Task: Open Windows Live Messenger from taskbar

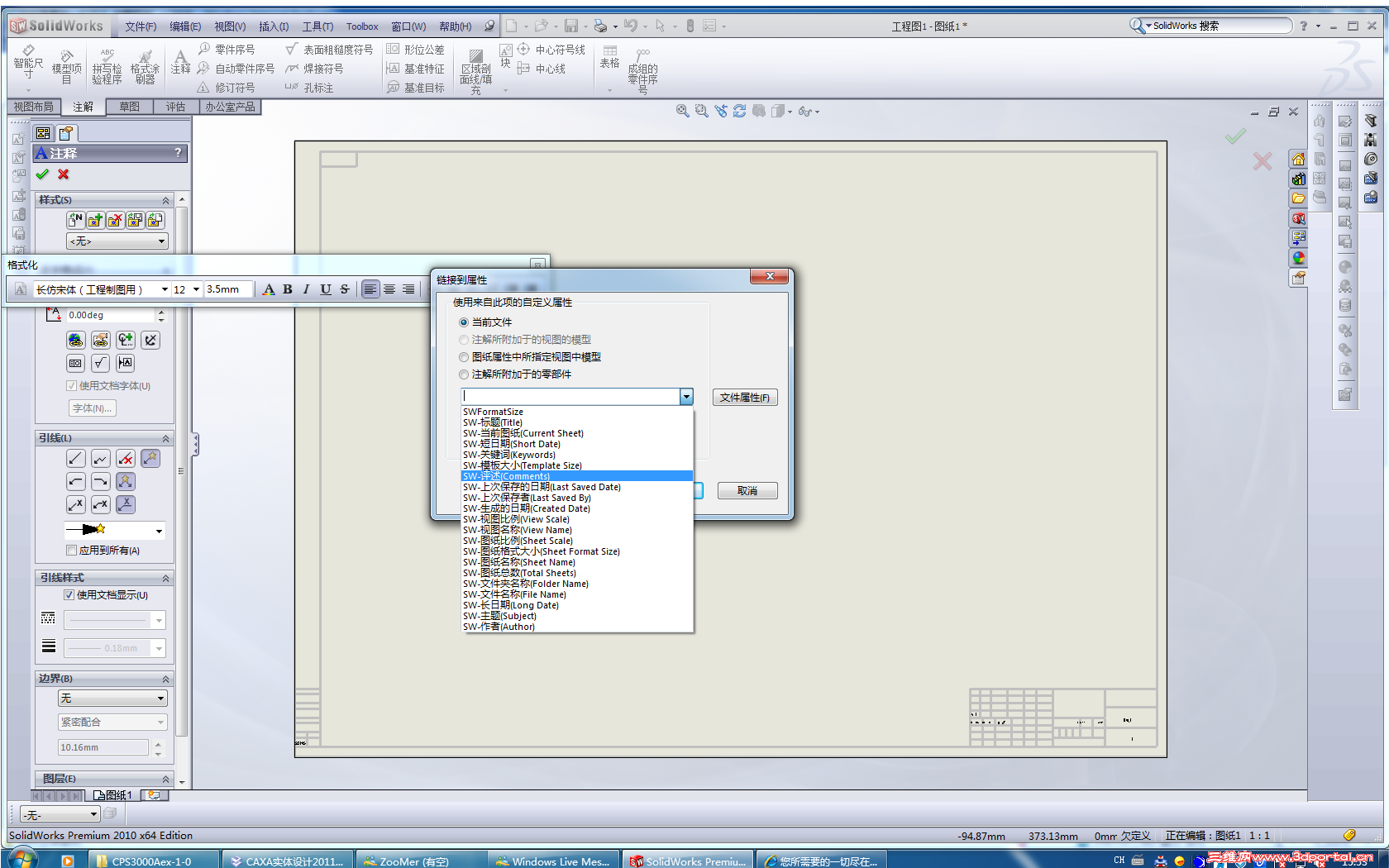Action: (x=556, y=861)
